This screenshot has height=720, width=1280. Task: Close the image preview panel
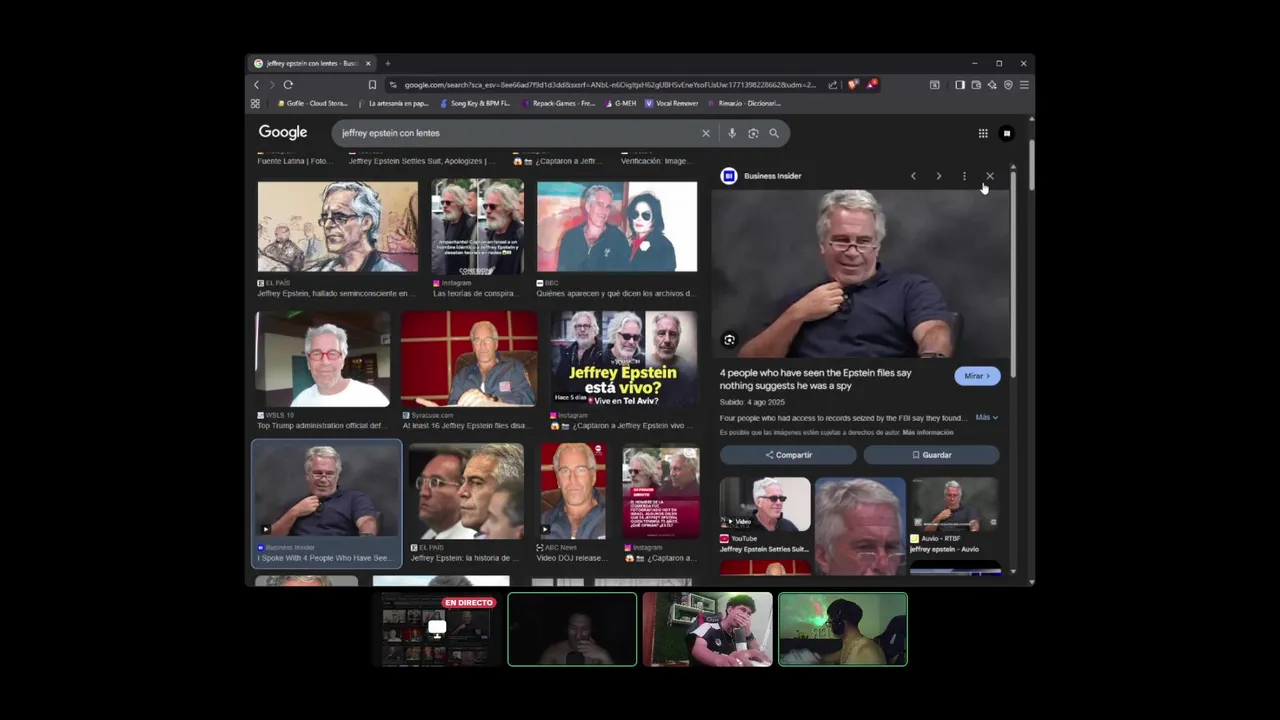coord(990,176)
